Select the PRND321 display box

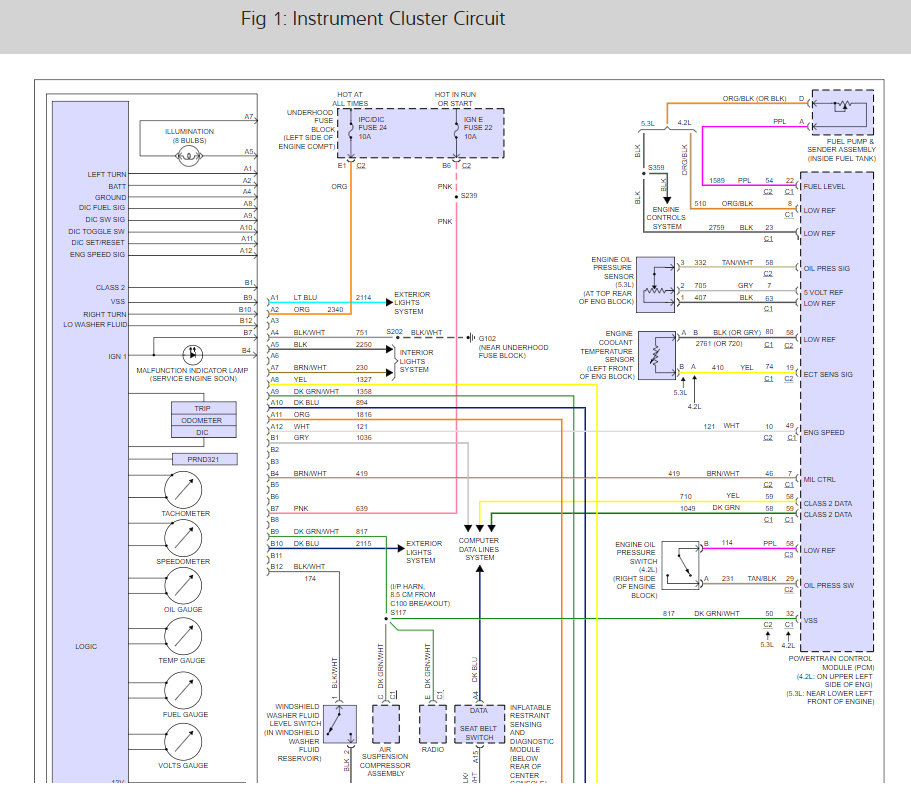tap(205, 459)
